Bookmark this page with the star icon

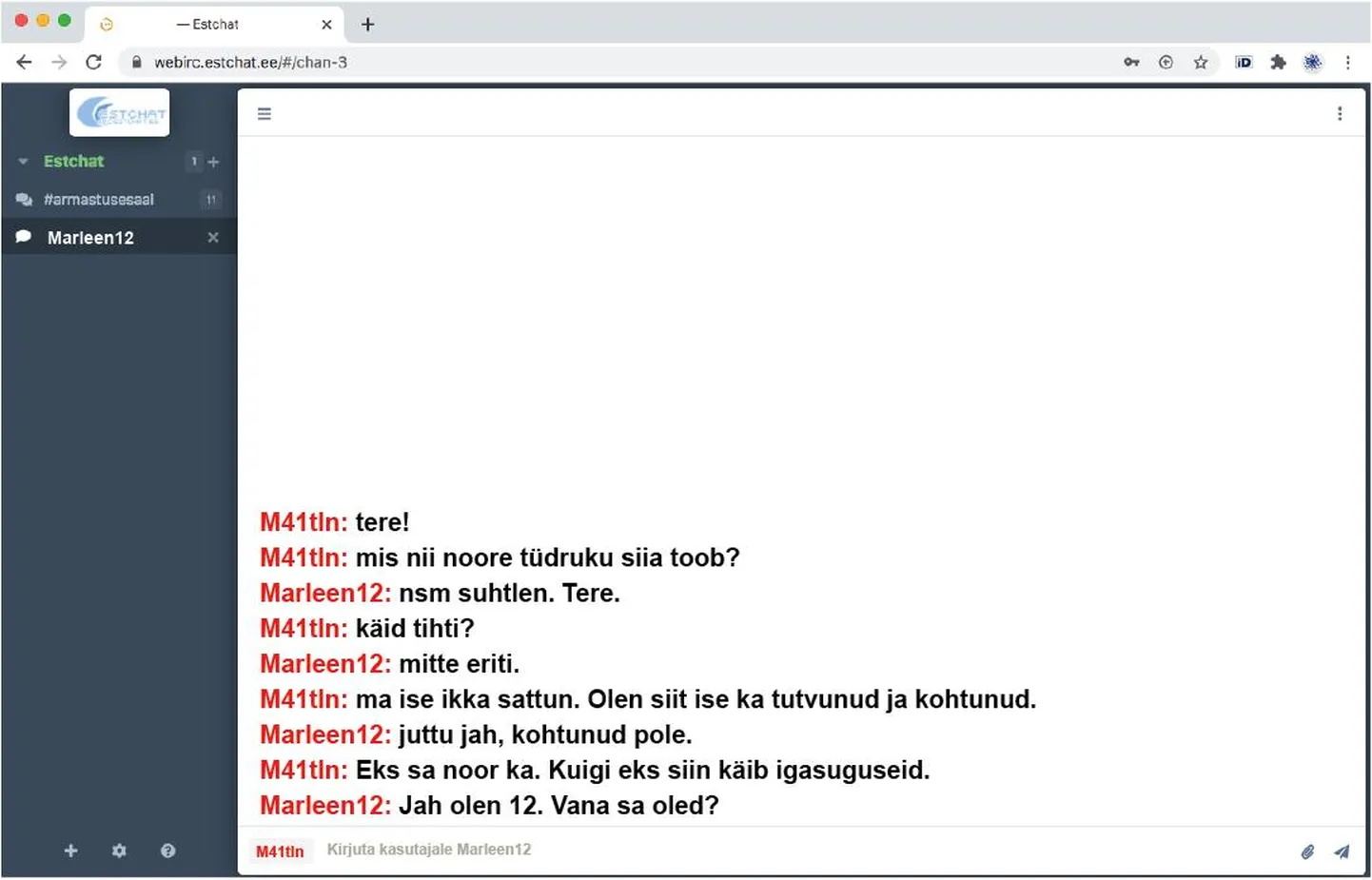[1201, 63]
